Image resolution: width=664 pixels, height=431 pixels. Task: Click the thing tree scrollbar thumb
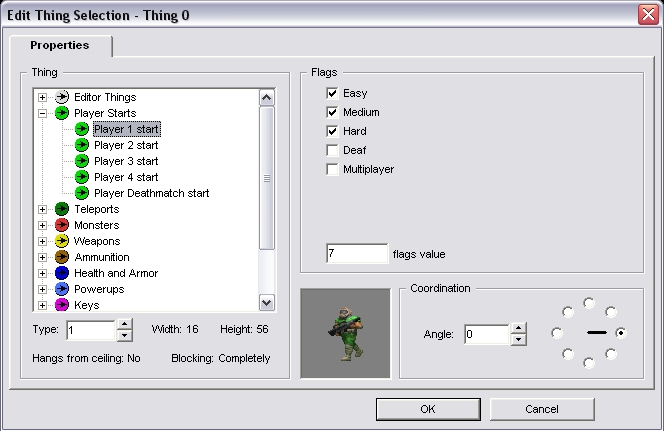point(267,178)
